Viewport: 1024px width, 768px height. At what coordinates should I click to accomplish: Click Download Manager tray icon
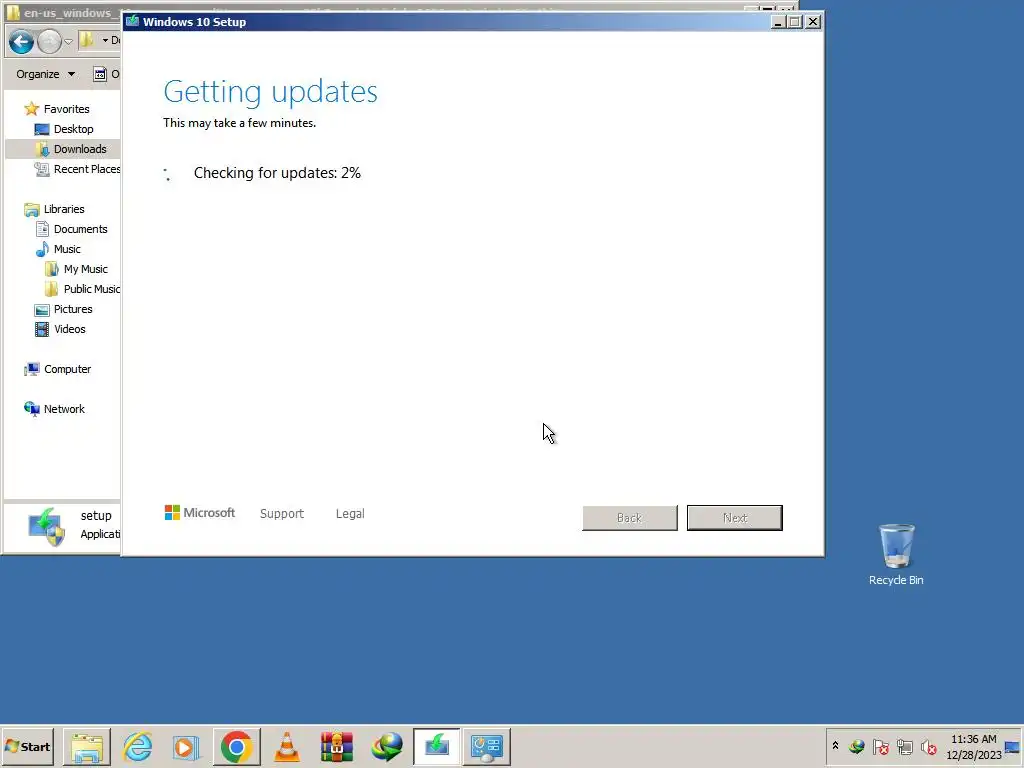(857, 746)
